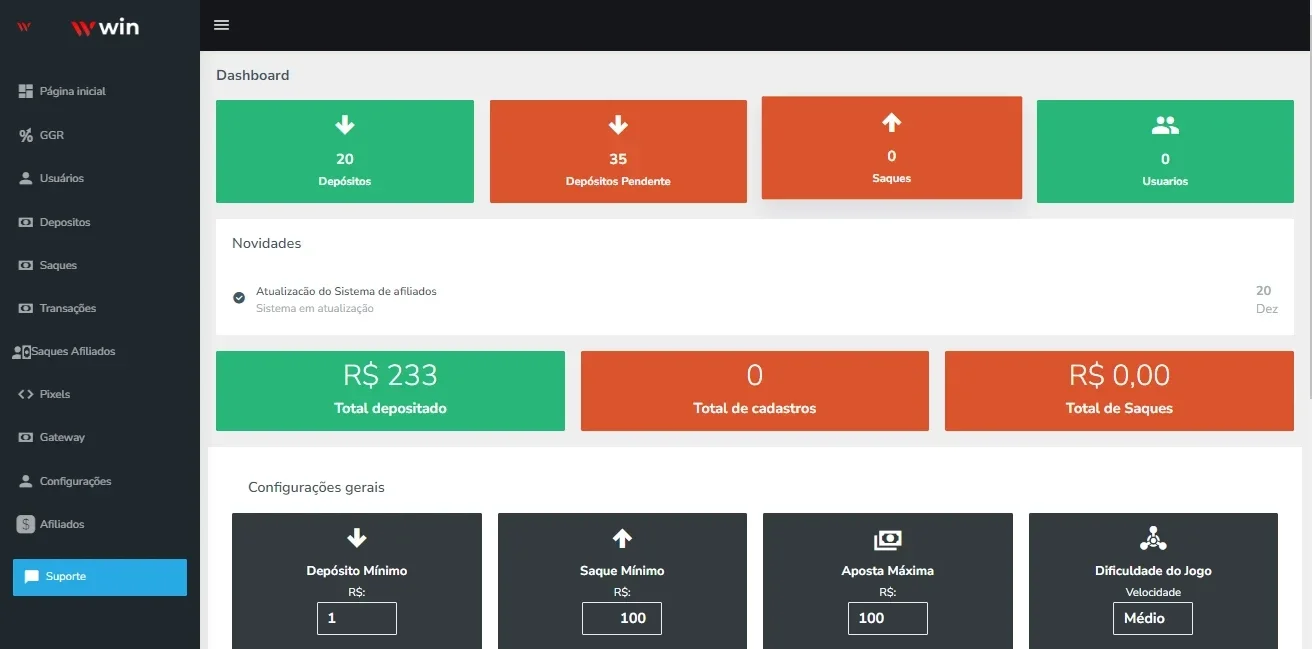This screenshot has width=1312, height=649.
Task: Click the Configurações person icon
Action: coord(26,481)
